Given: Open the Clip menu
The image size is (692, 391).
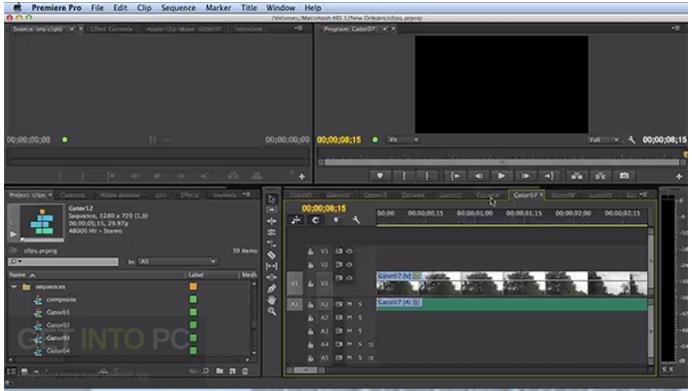Looking at the screenshot, I should [144, 8].
